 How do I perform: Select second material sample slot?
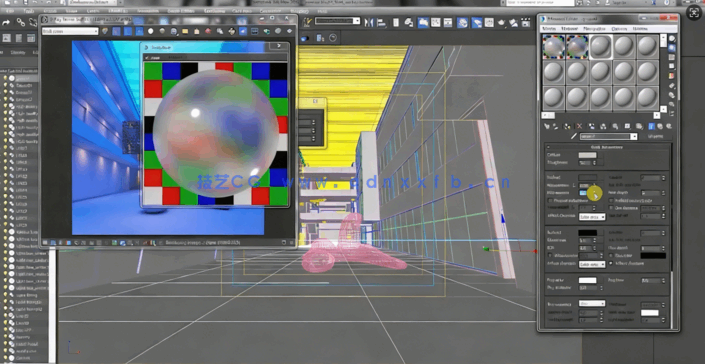(577, 47)
